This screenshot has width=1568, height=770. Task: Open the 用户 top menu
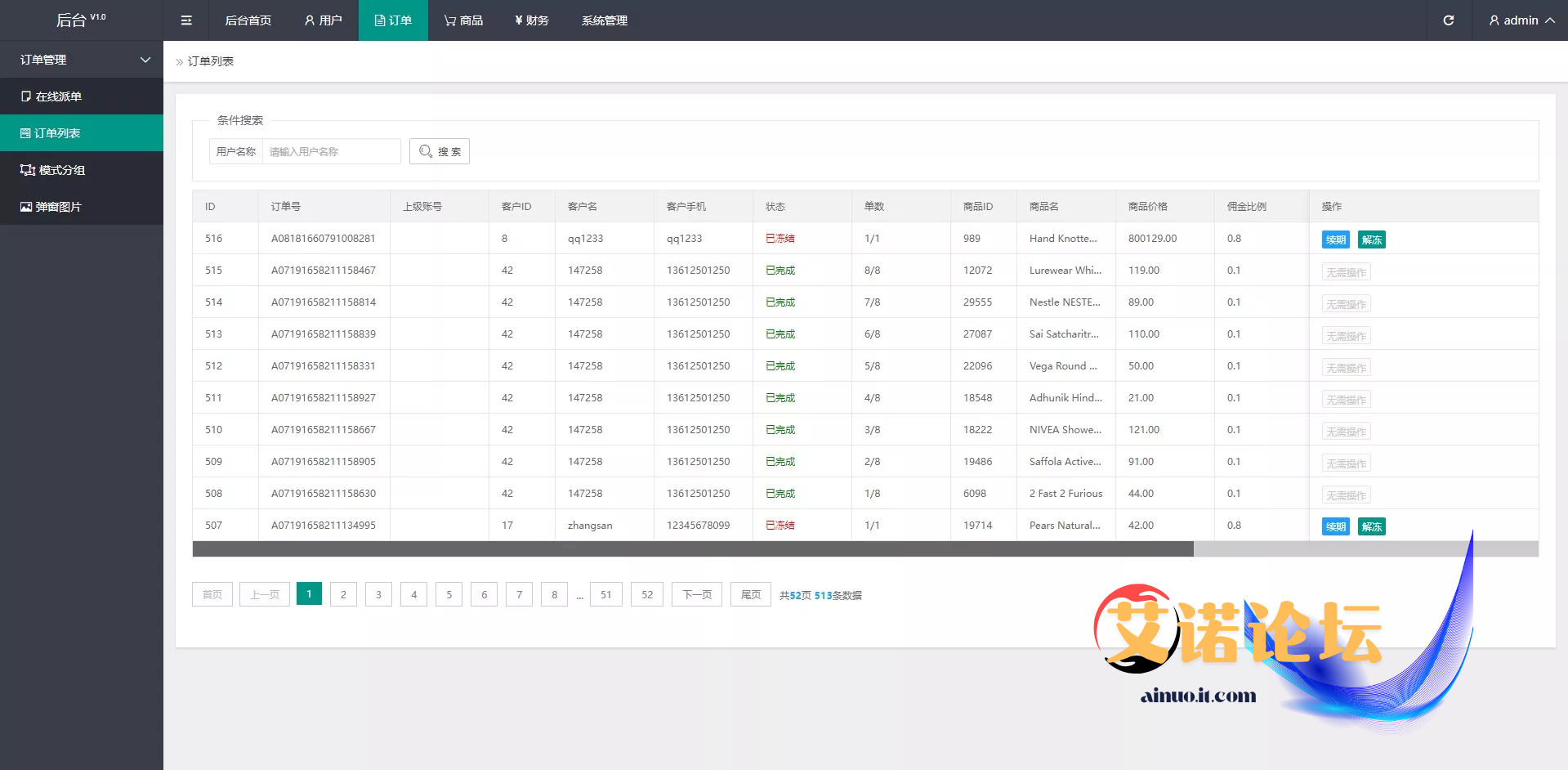pos(323,20)
